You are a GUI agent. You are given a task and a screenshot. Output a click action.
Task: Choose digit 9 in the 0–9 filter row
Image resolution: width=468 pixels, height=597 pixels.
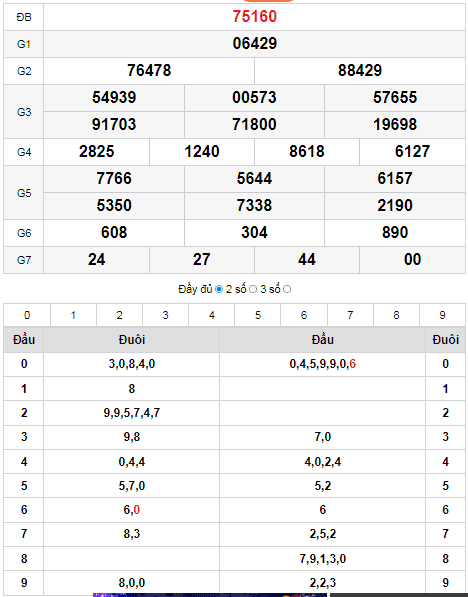[442, 315]
